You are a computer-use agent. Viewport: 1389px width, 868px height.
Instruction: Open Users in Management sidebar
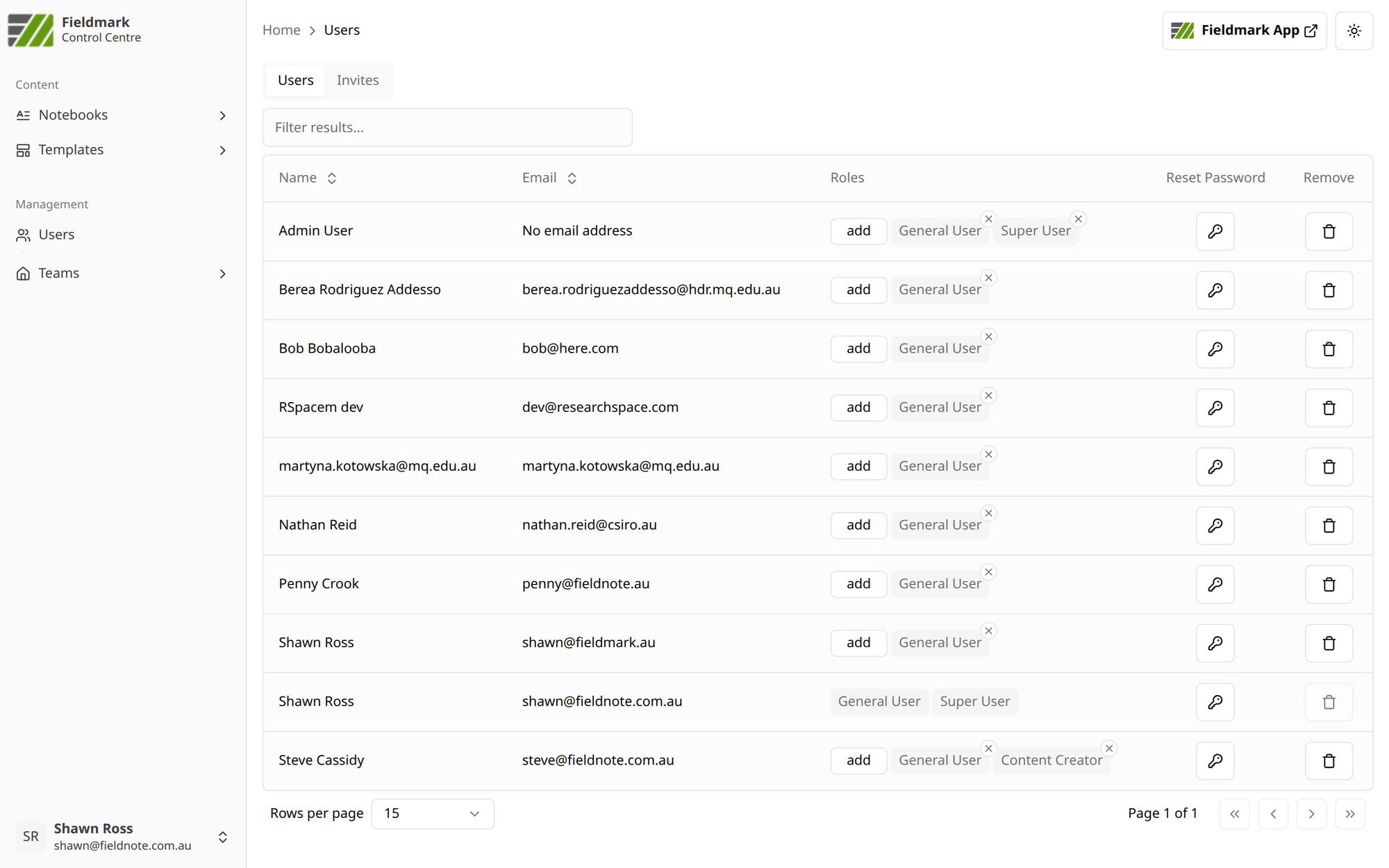56,235
